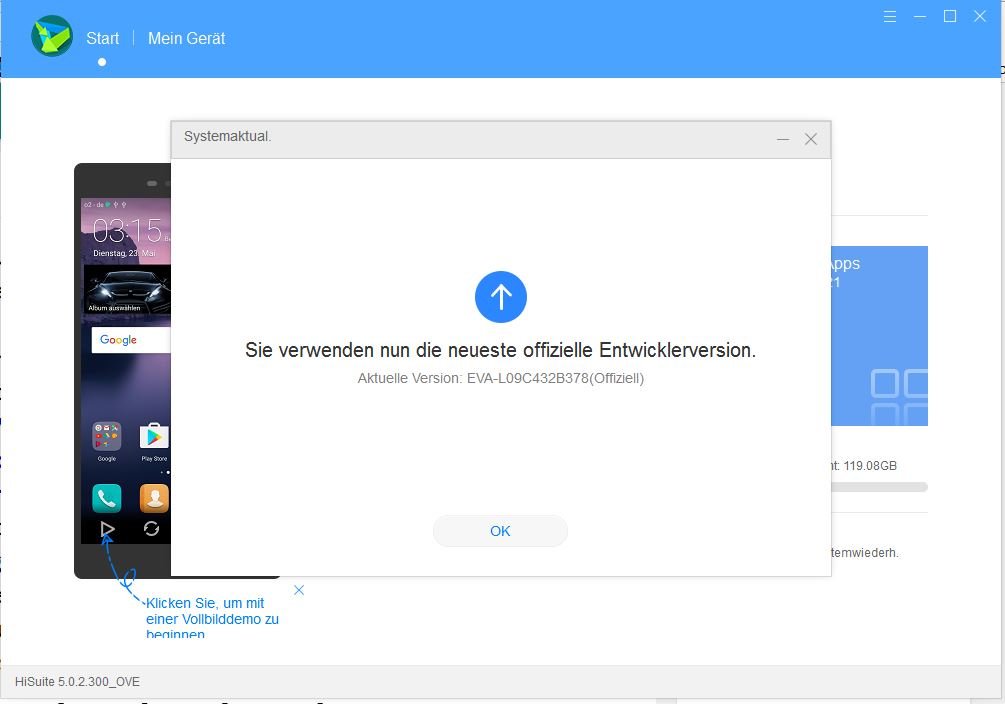1005x704 pixels.
Task: Click the 119.08GB storage value
Action: click(x=870, y=465)
